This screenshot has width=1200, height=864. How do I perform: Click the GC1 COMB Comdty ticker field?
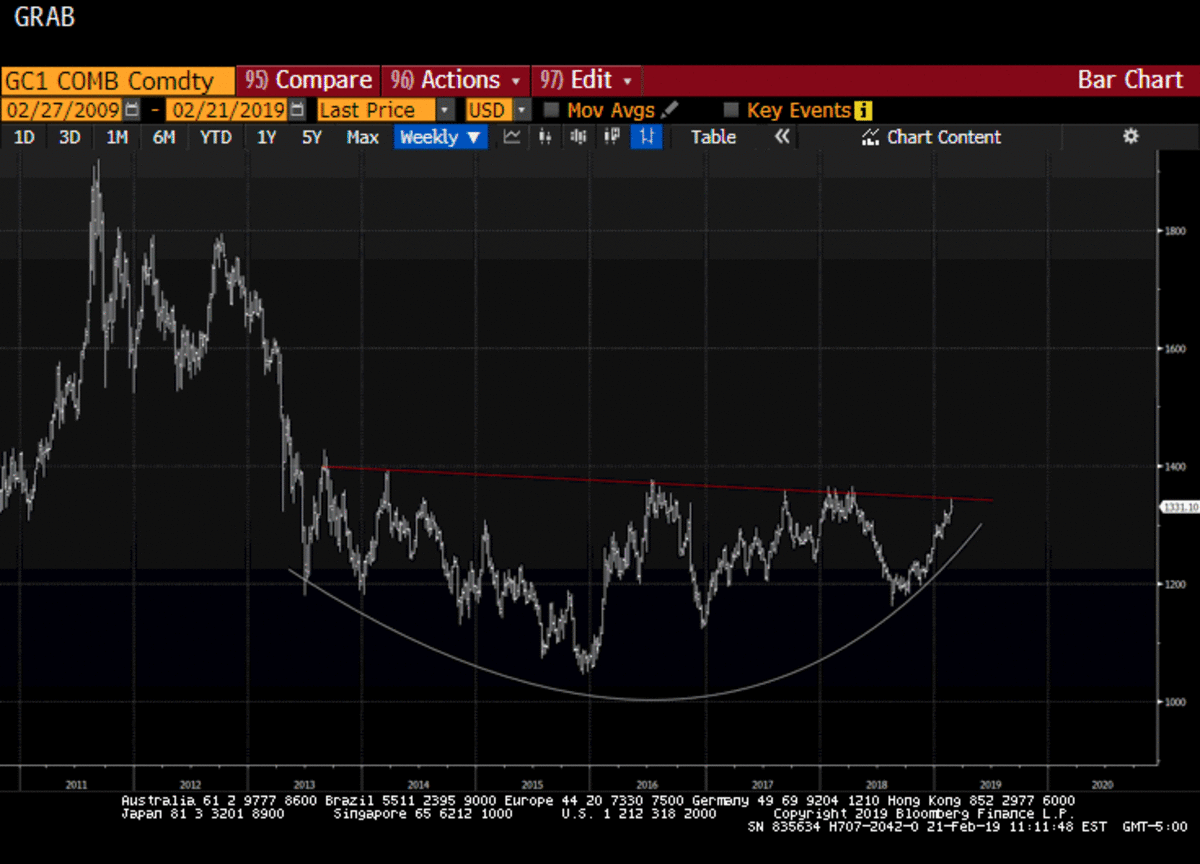112,80
